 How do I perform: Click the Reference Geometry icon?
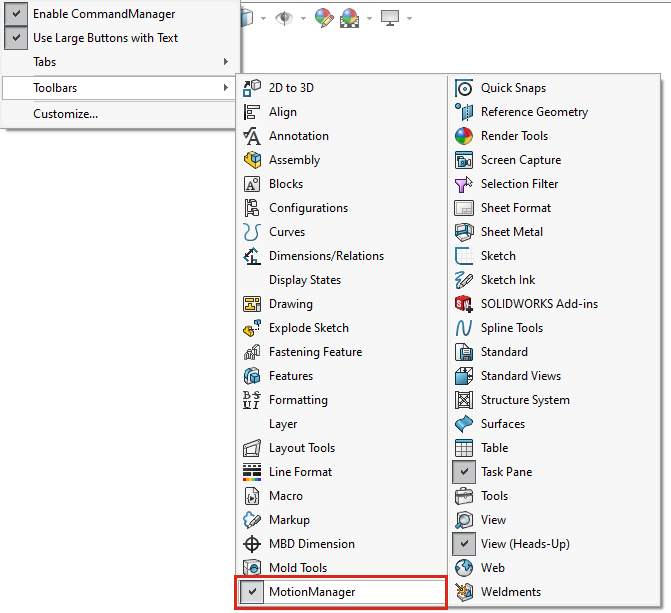tap(464, 112)
